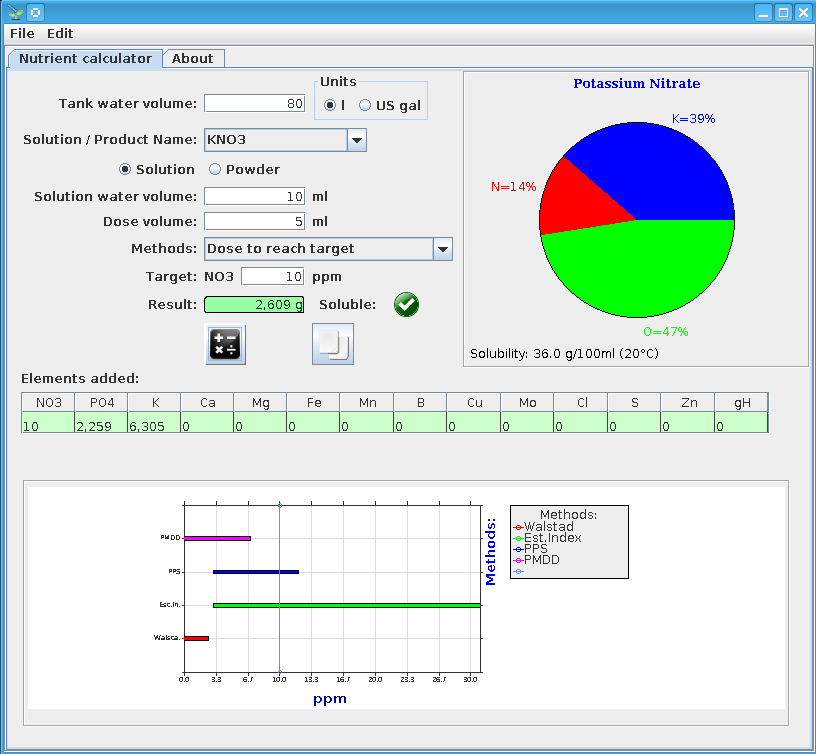The image size is (816, 754).
Task: Minimize the window using title bar button
Action: [763, 13]
